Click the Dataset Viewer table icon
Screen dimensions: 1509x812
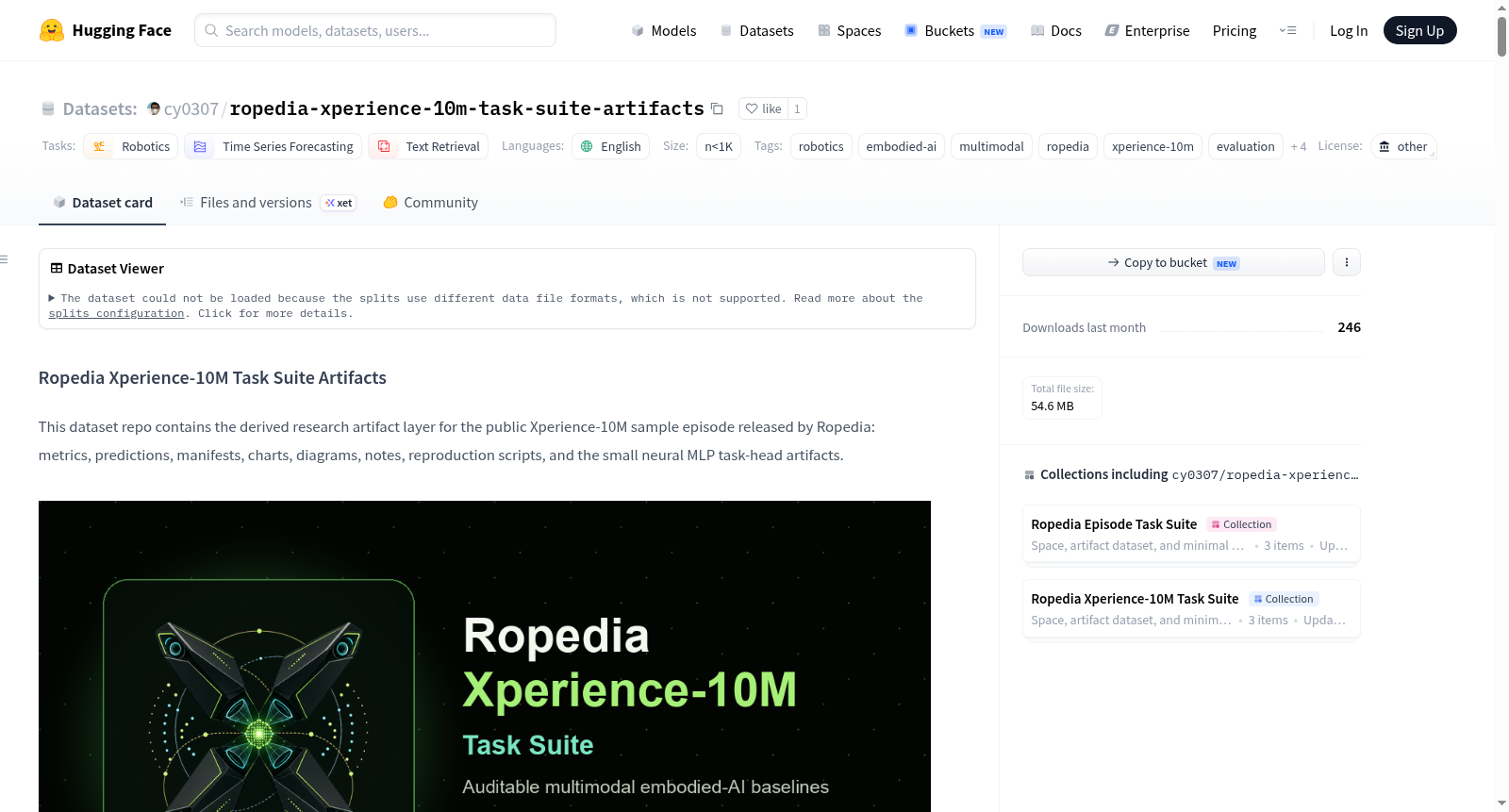point(57,268)
